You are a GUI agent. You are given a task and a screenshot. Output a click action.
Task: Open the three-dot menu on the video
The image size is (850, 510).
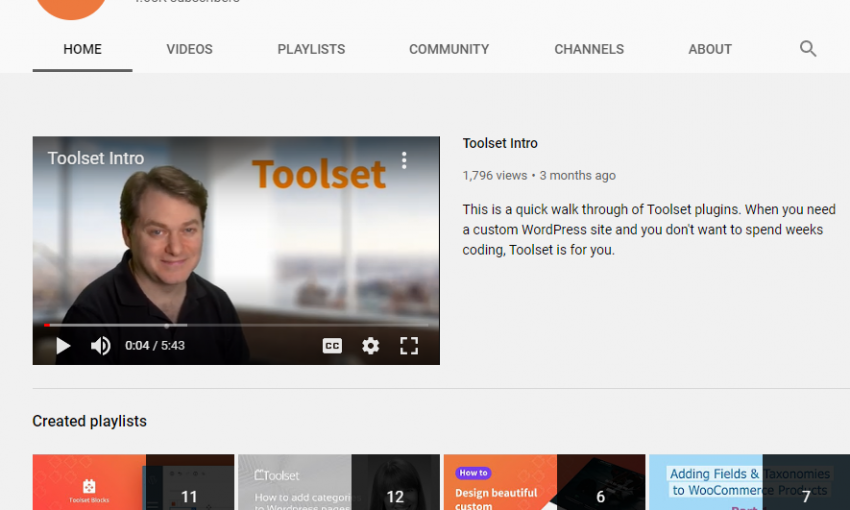click(x=404, y=160)
